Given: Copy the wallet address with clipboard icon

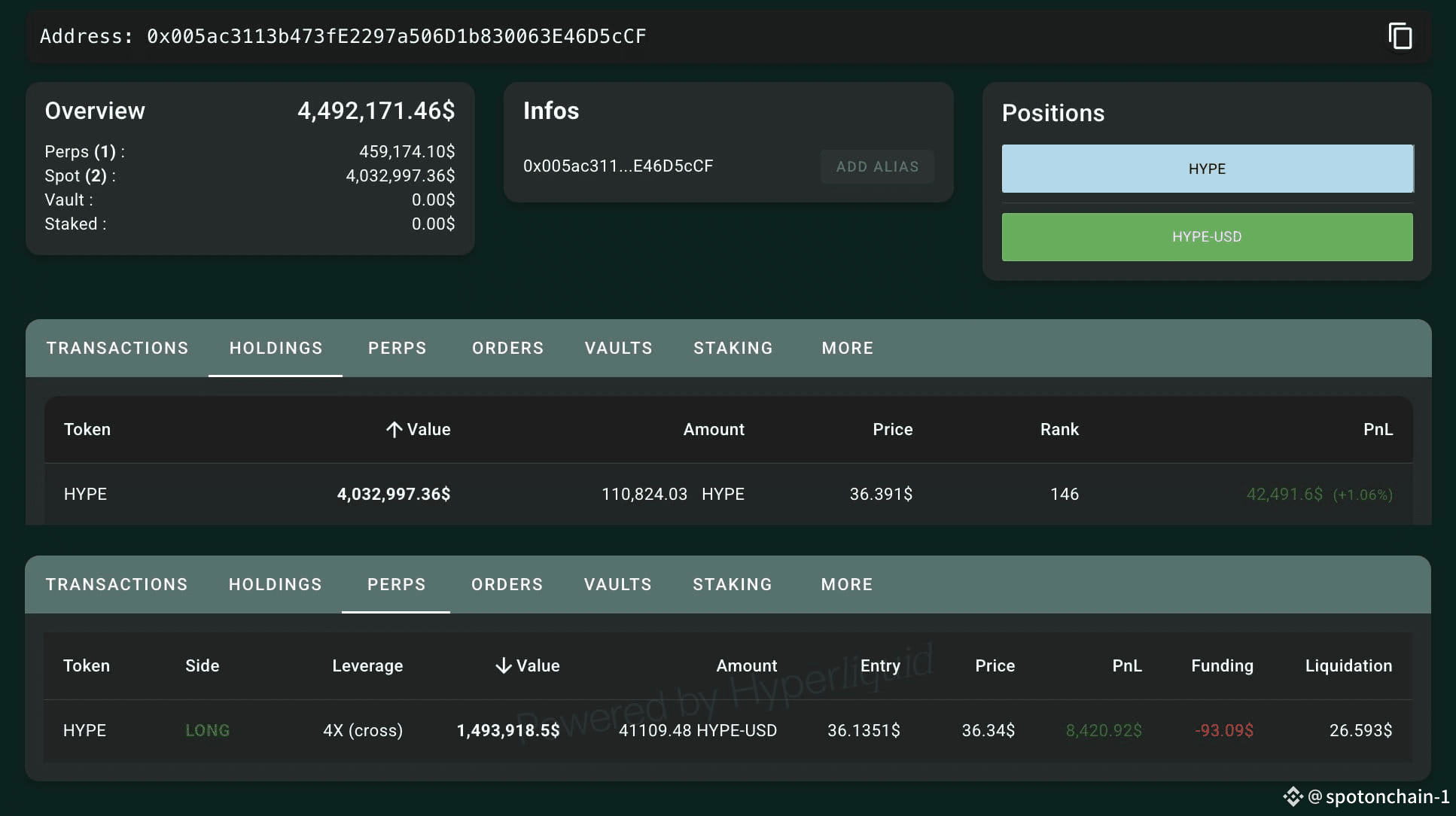Looking at the screenshot, I should click(1400, 36).
